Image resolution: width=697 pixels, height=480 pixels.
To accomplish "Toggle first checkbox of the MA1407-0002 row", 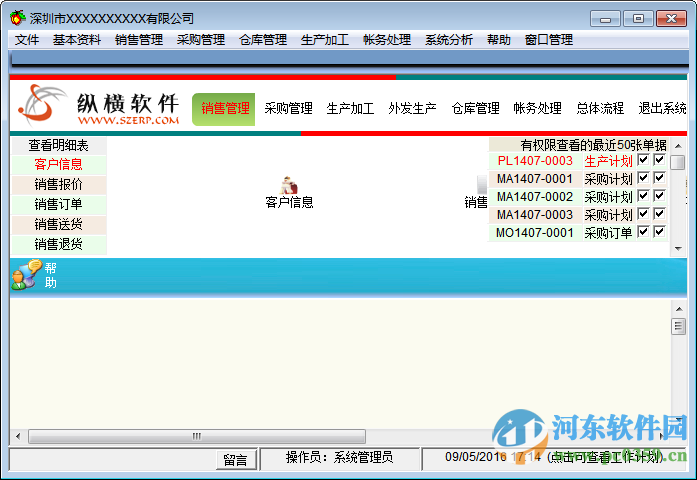I will 643,196.
